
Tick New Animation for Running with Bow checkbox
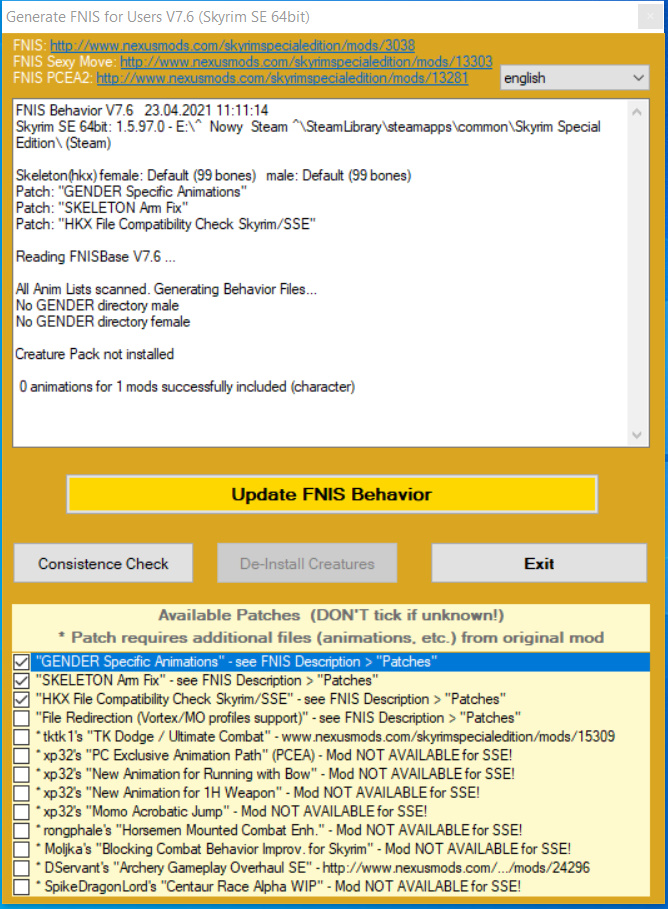21,774
